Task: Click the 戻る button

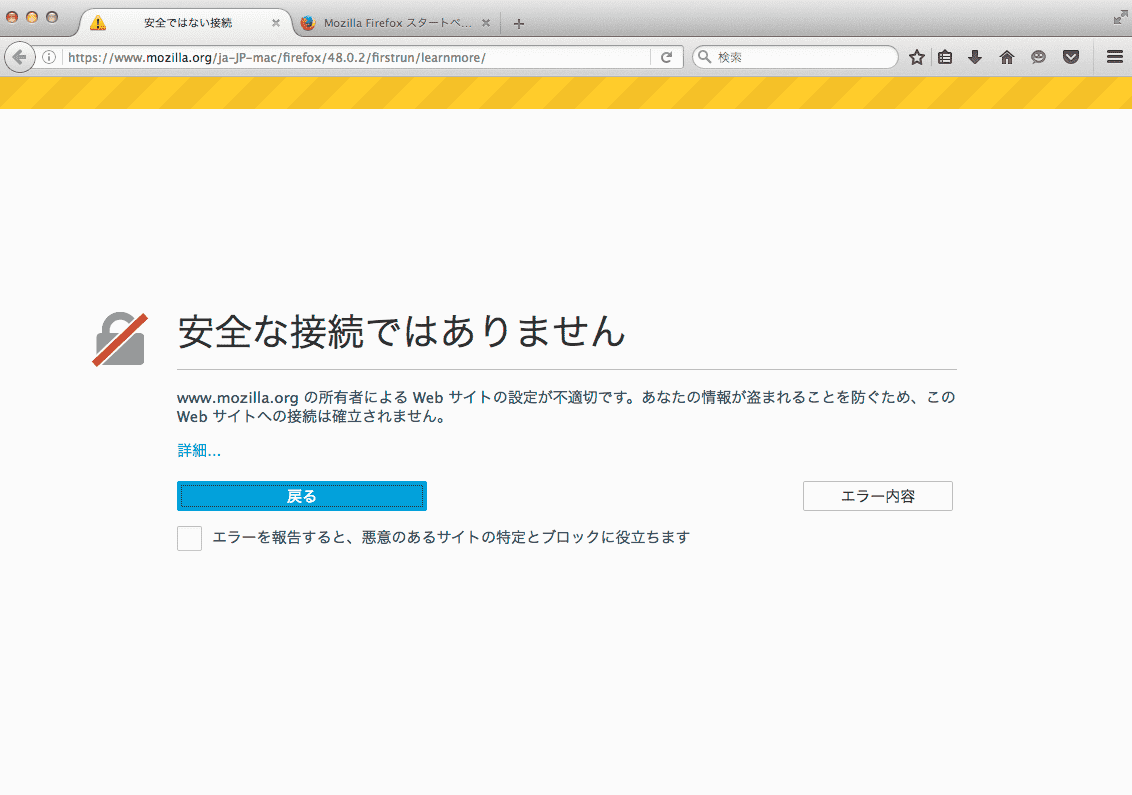Action: tap(302, 496)
